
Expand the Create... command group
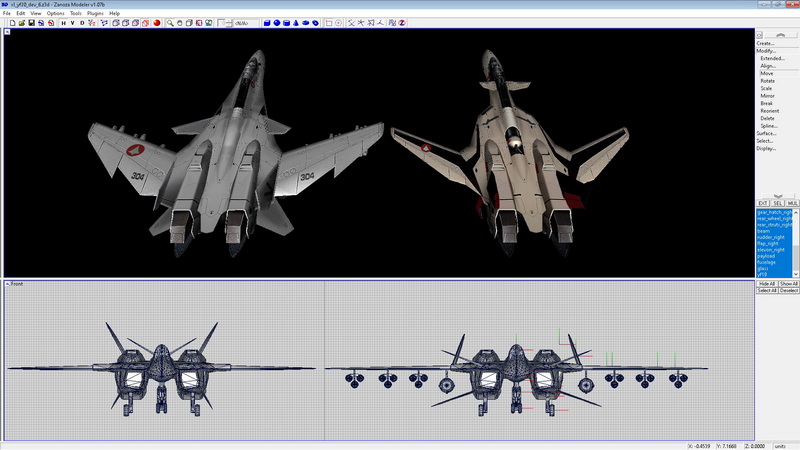765,43
